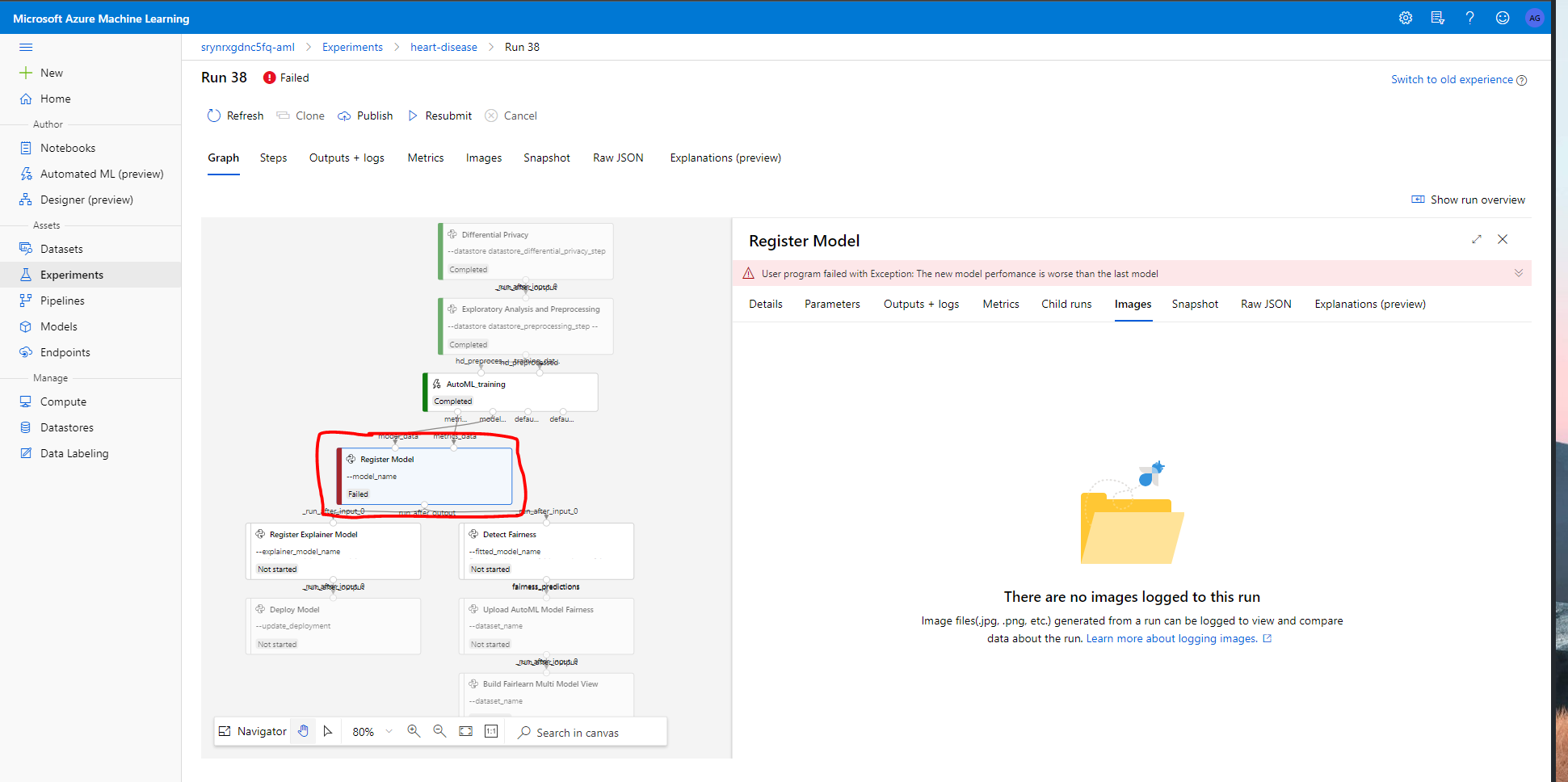Go to heart-disease breadcrumb

[x=443, y=47]
